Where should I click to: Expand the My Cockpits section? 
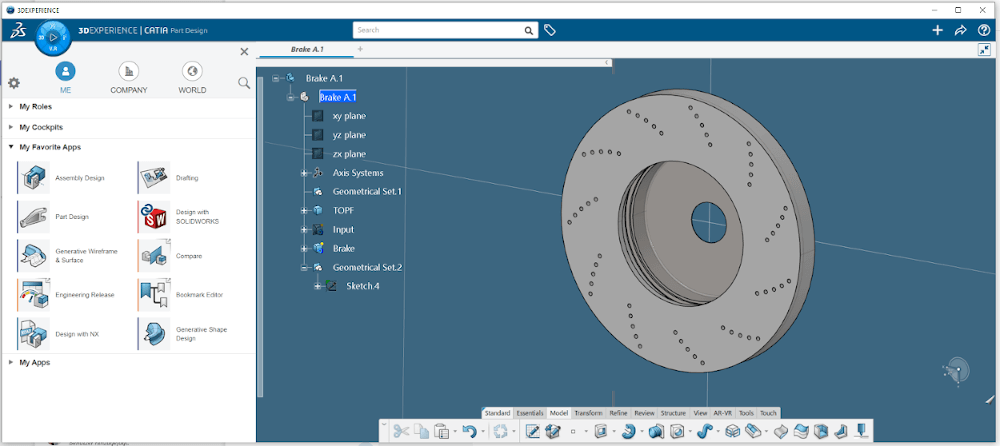pyautogui.click(x=11, y=127)
